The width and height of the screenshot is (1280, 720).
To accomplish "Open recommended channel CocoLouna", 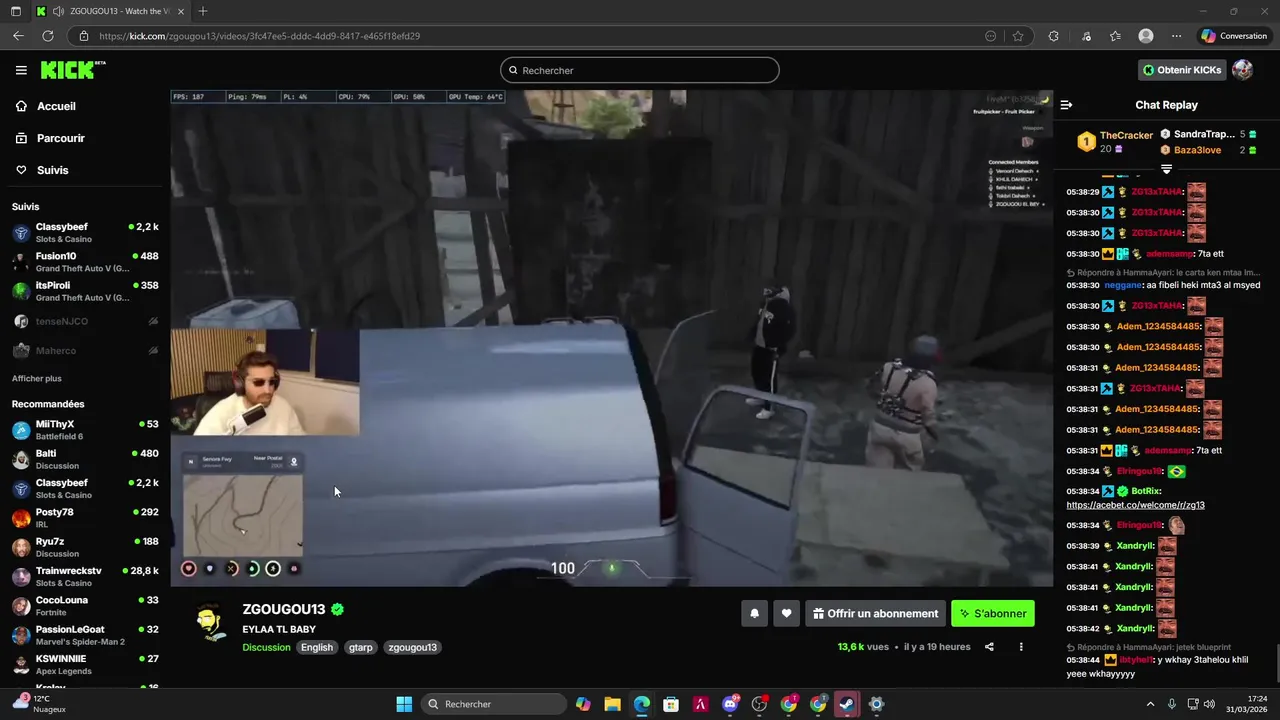I will (x=84, y=606).
